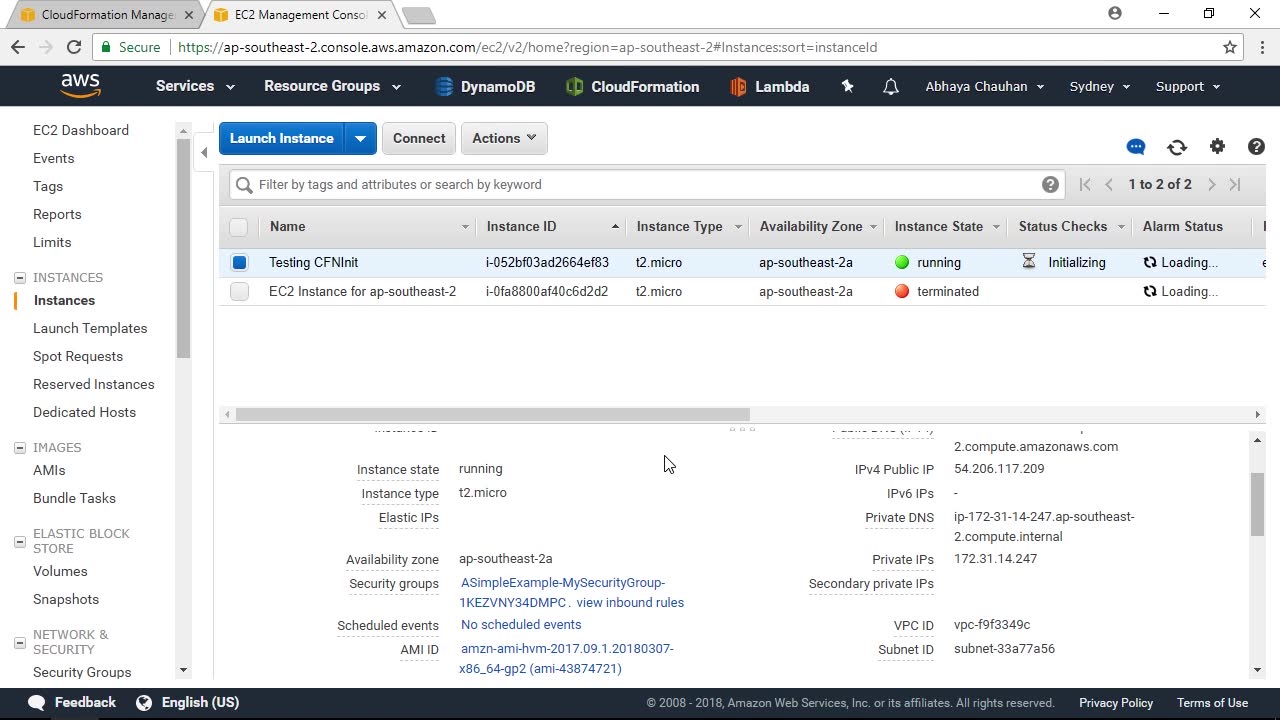The image size is (1280, 720).
Task: Open the Services menu
Action: click(195, 86)
